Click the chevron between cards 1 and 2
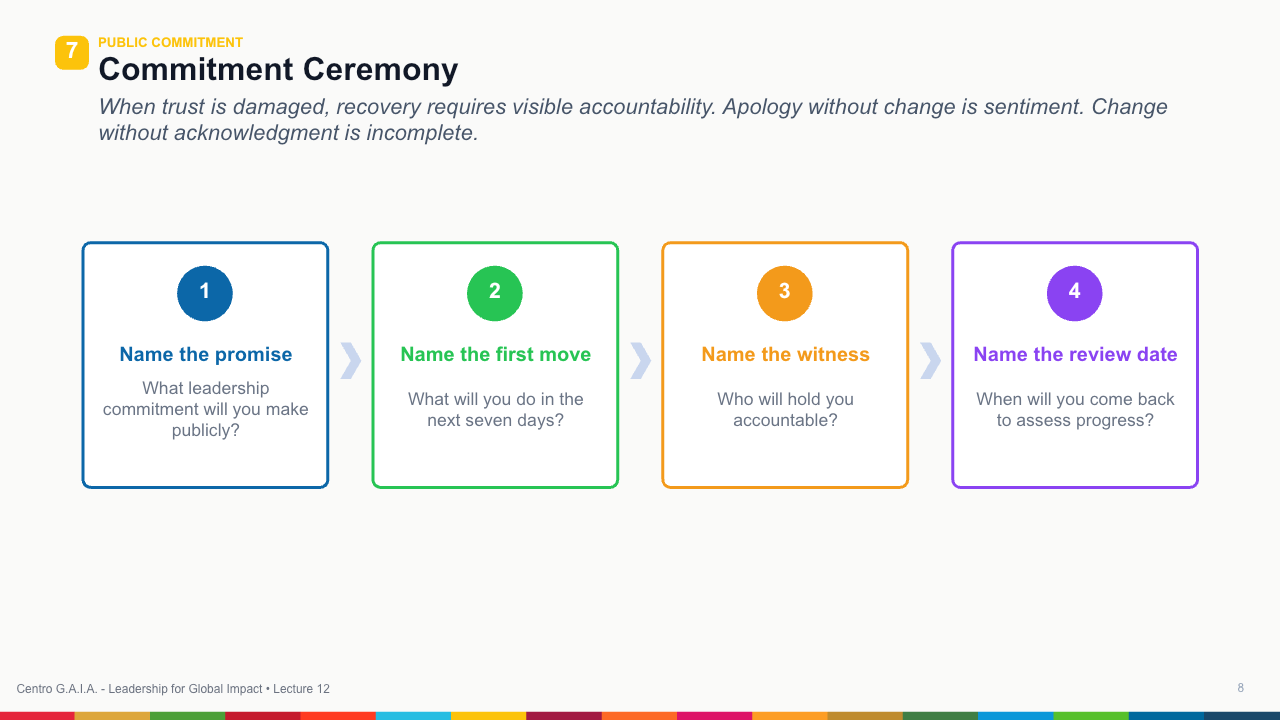The height and width of the screenshot is (720, 1280). point(350,360)
